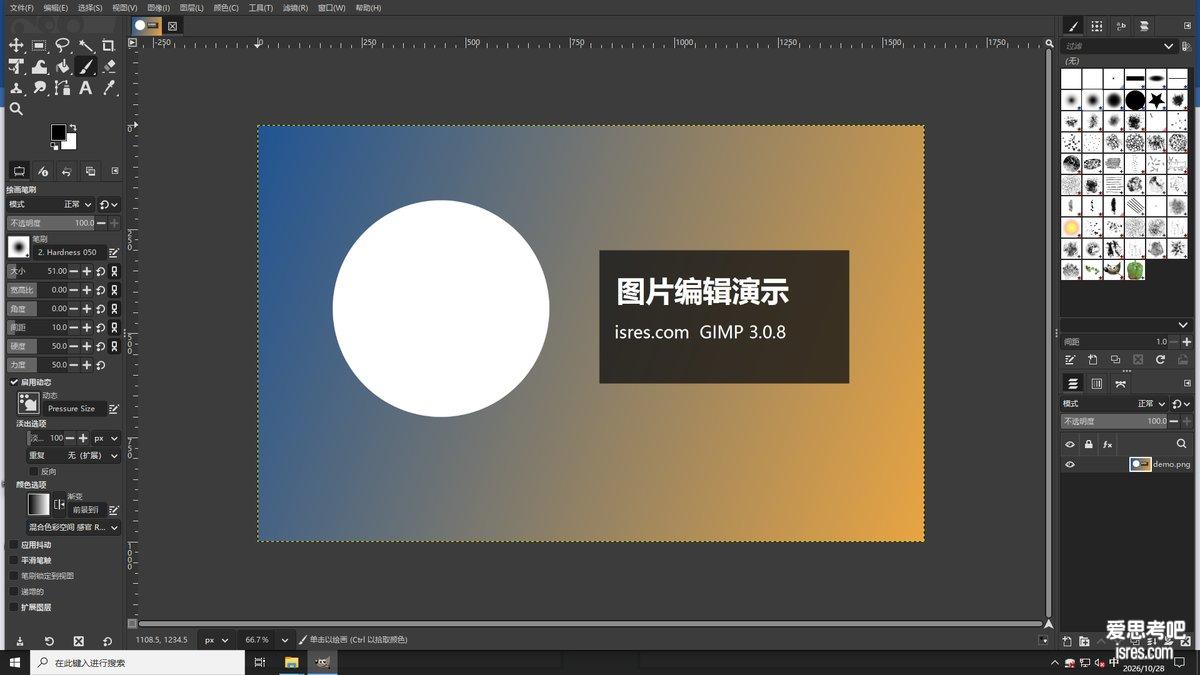This screenshot has height=675, width=1200.
Task: Open the Undo History tab icon
Action: tap(66, 171)
